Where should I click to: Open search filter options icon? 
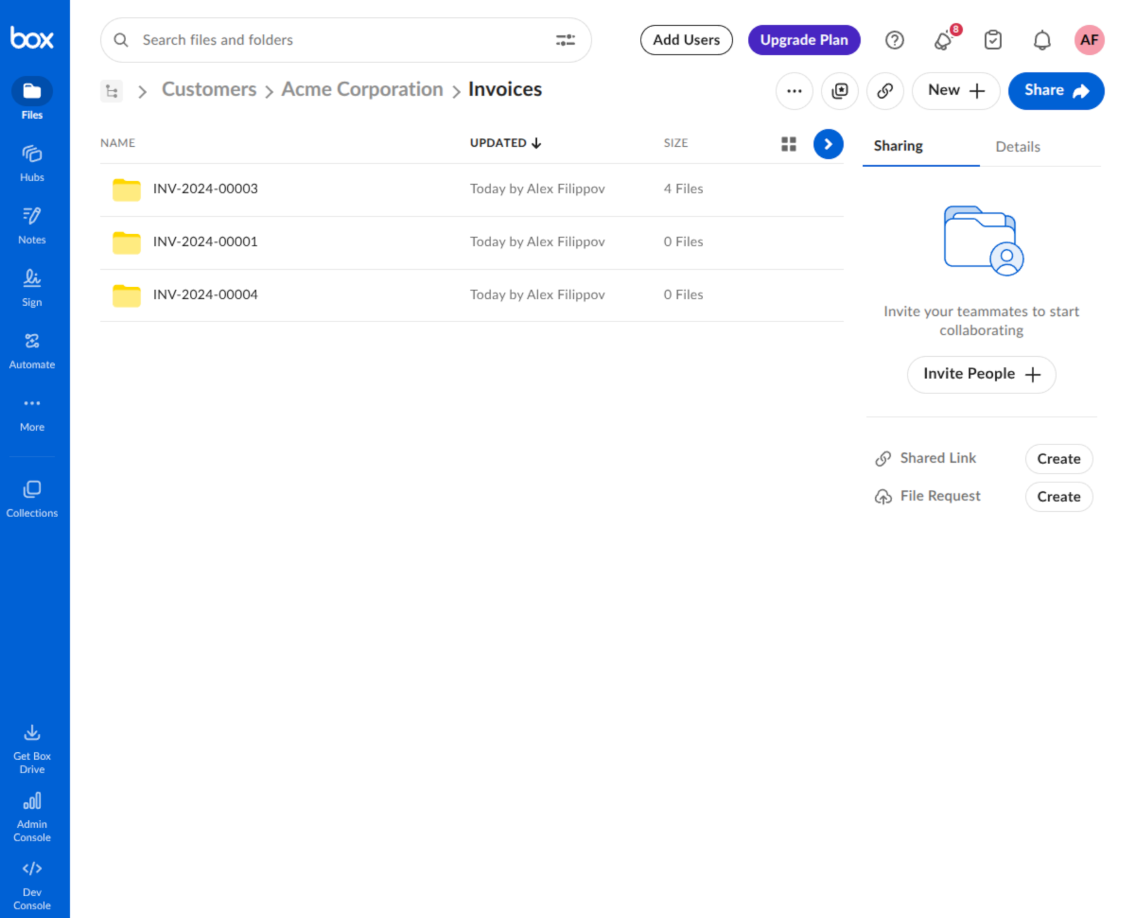click(x=565, y=40)
